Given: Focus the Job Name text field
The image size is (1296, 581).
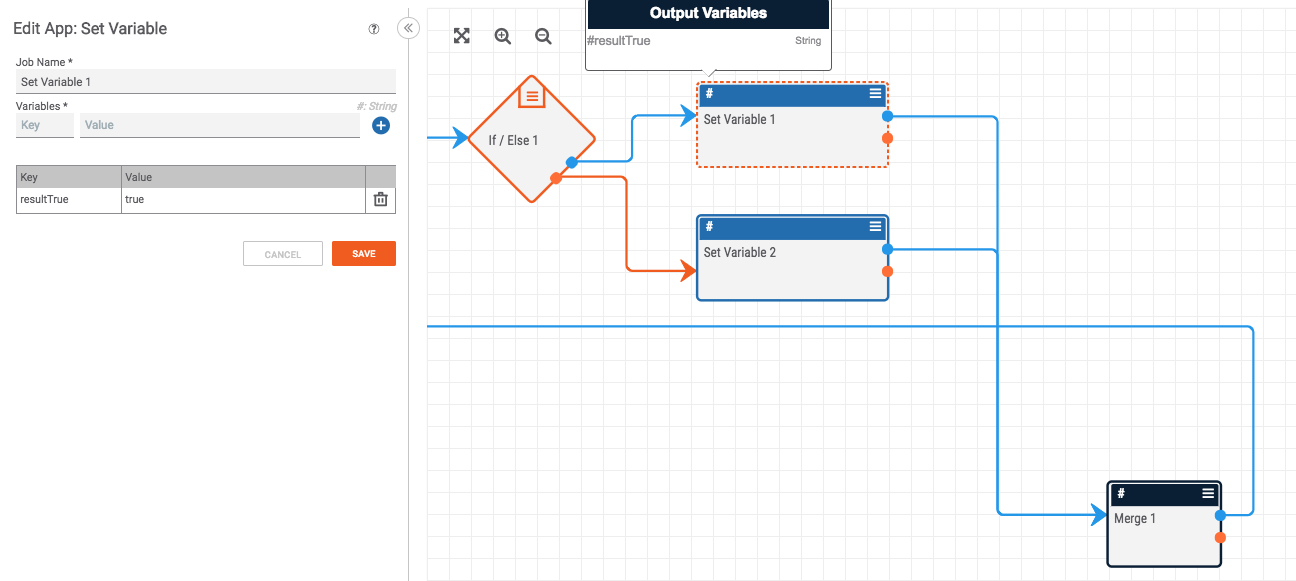Looking at the screenshot, I should point(206,82).
